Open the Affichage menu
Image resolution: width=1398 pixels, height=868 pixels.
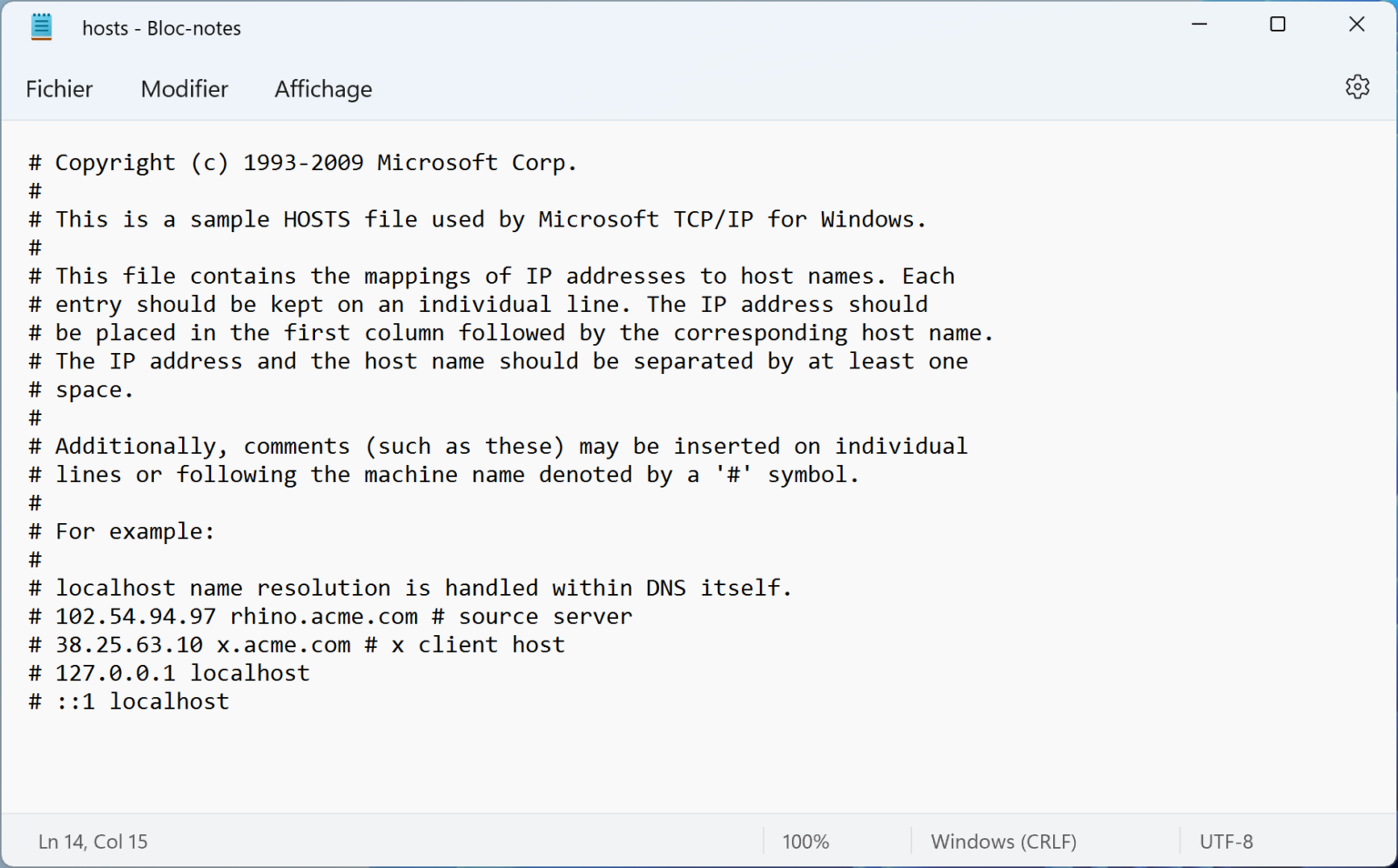[x=323, y=88]
